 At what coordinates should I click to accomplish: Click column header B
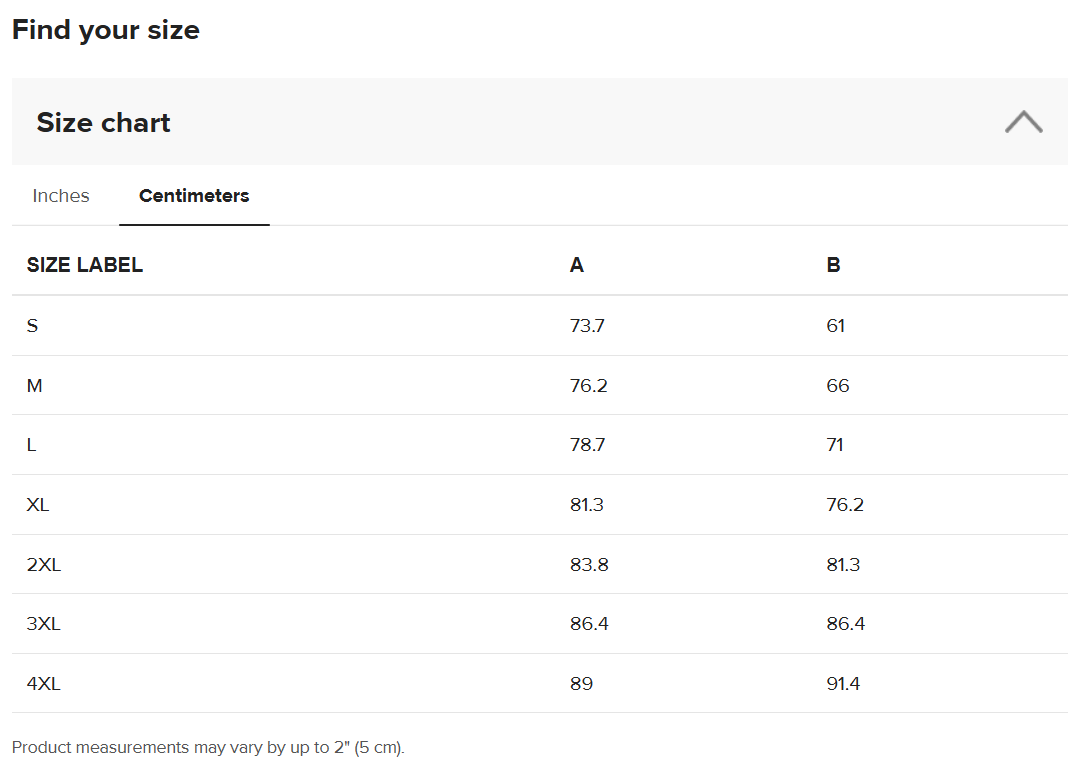[833, 265]
